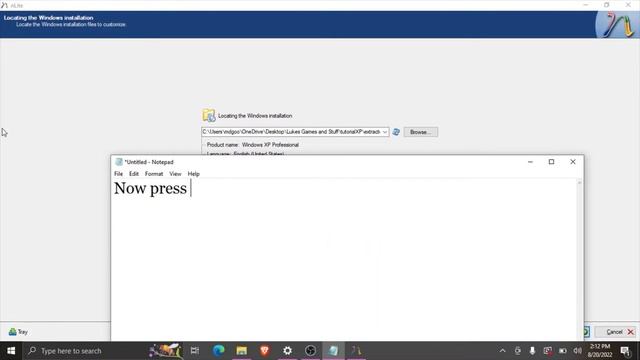This screenshot has height=360, width=640.
Task: Launch Microsoft Edge from the taskbar
Action: 218,351
